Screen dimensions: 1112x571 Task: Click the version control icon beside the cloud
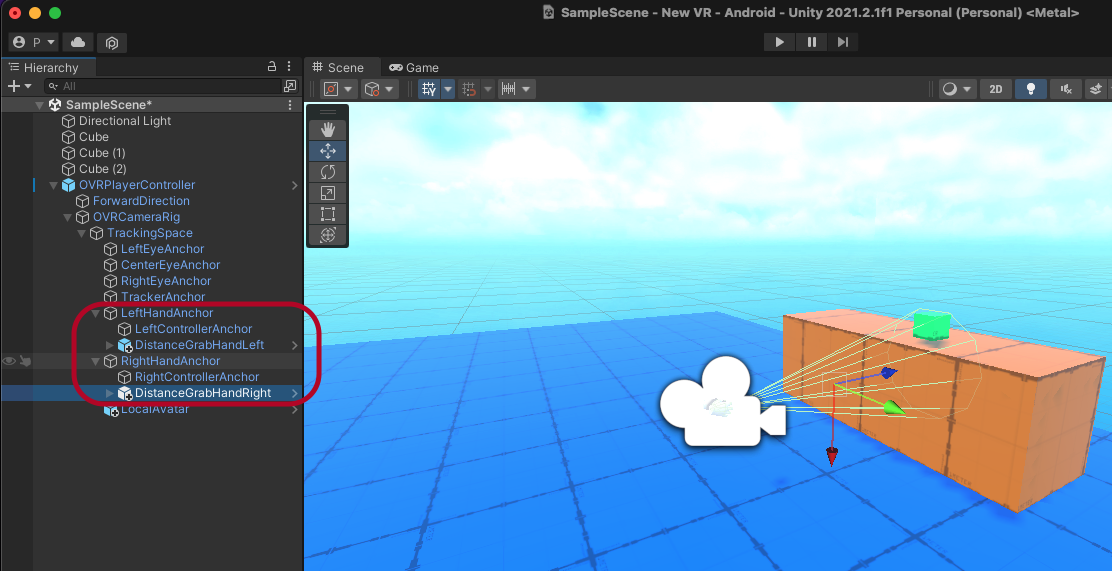click(x=112, y=43)
